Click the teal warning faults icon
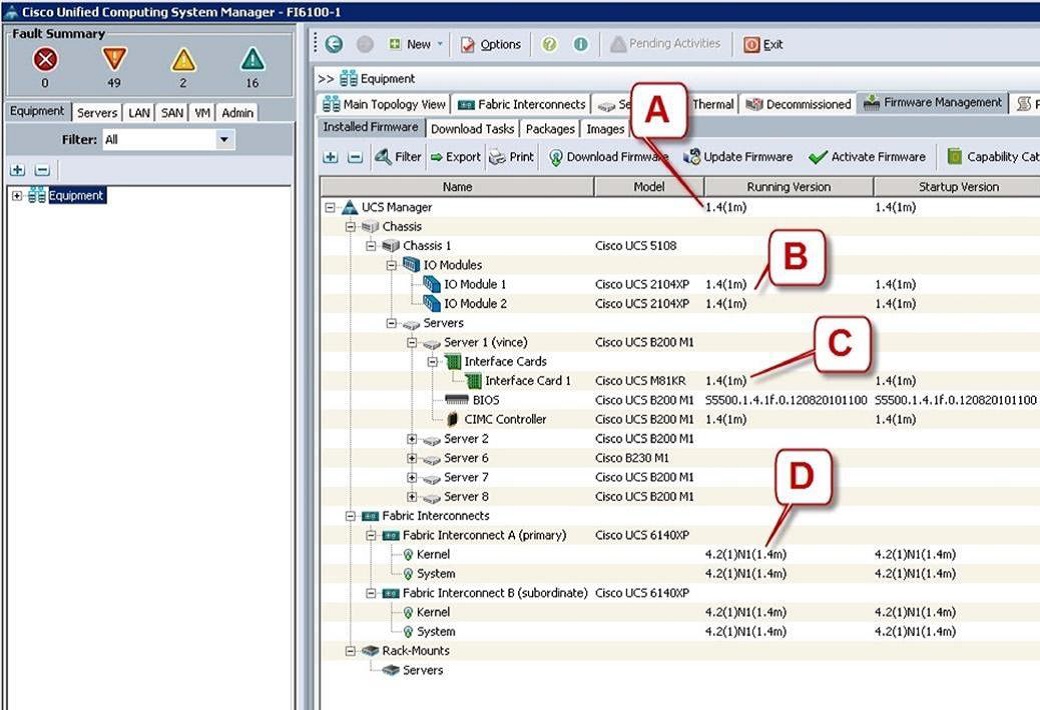The height and width of the screenshot is (710, 1040). [252, 60]
